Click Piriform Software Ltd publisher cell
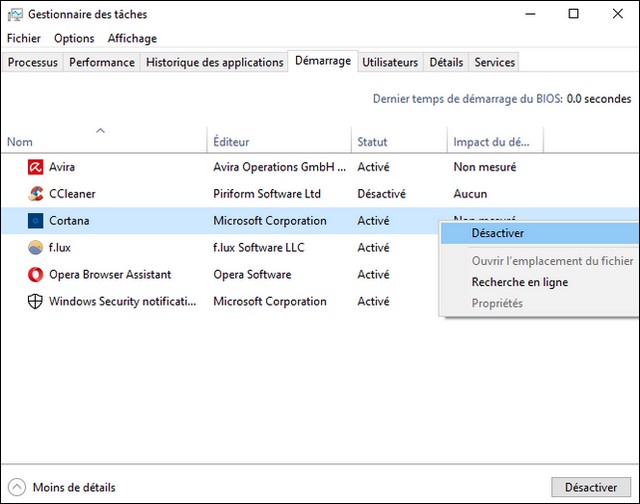640x504 pixels. (x=267, y=194)
